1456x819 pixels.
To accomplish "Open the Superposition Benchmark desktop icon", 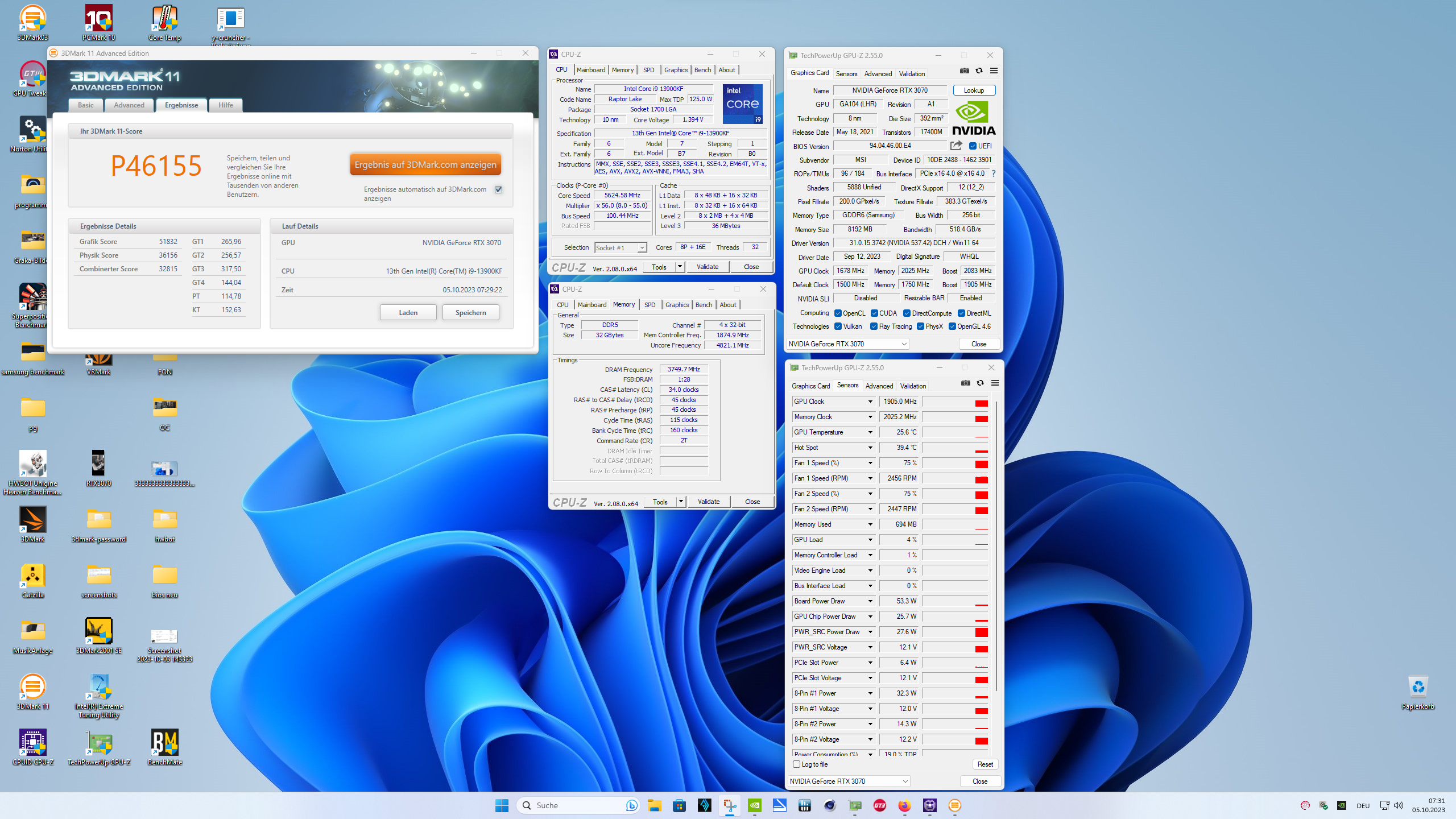I will click(x=32, y=305).
